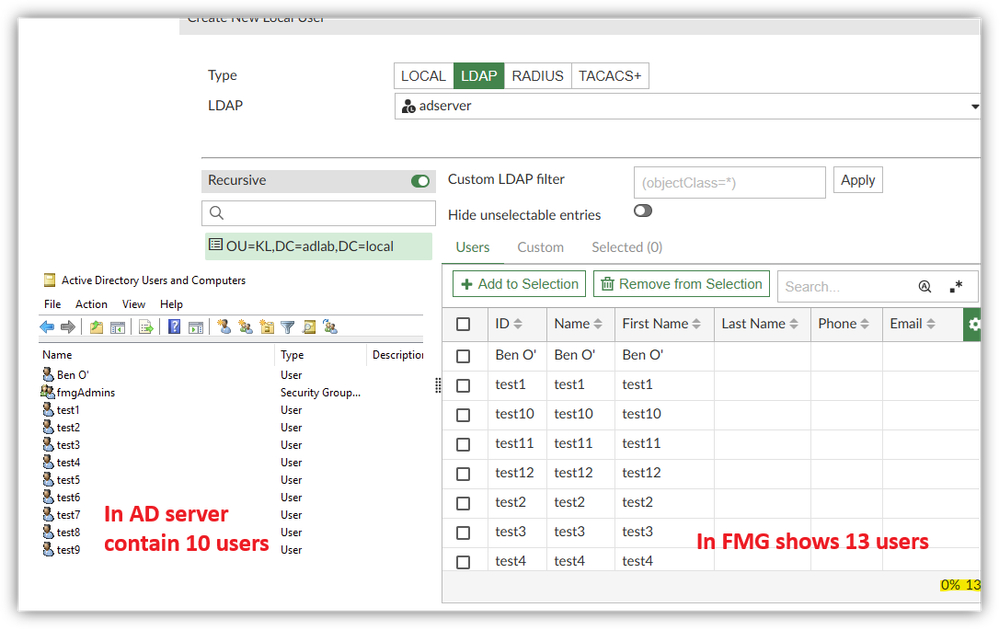Check the checkbox for the test10 row
Screen dimensions: 999x629
tap(463, 414)
